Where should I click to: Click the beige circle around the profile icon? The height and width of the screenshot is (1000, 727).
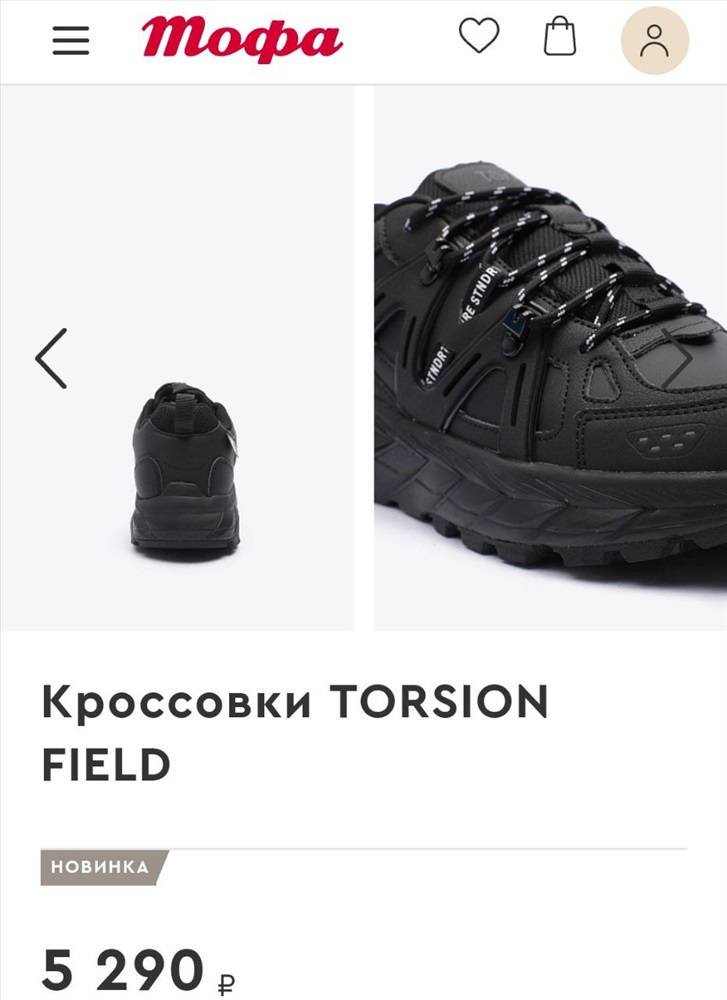(x=655, y=40)
